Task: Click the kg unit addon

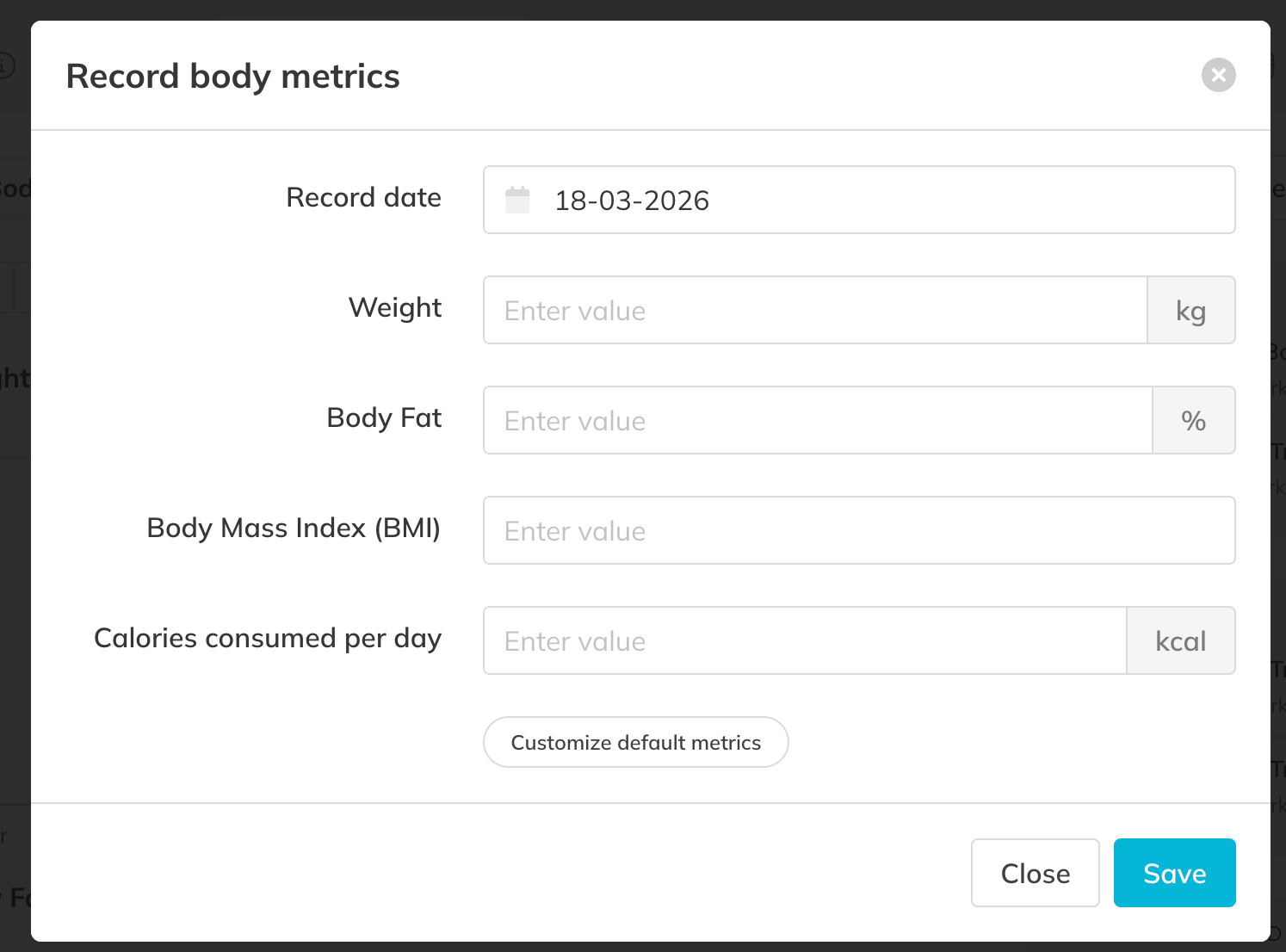Action: [x=1190, y=310]
